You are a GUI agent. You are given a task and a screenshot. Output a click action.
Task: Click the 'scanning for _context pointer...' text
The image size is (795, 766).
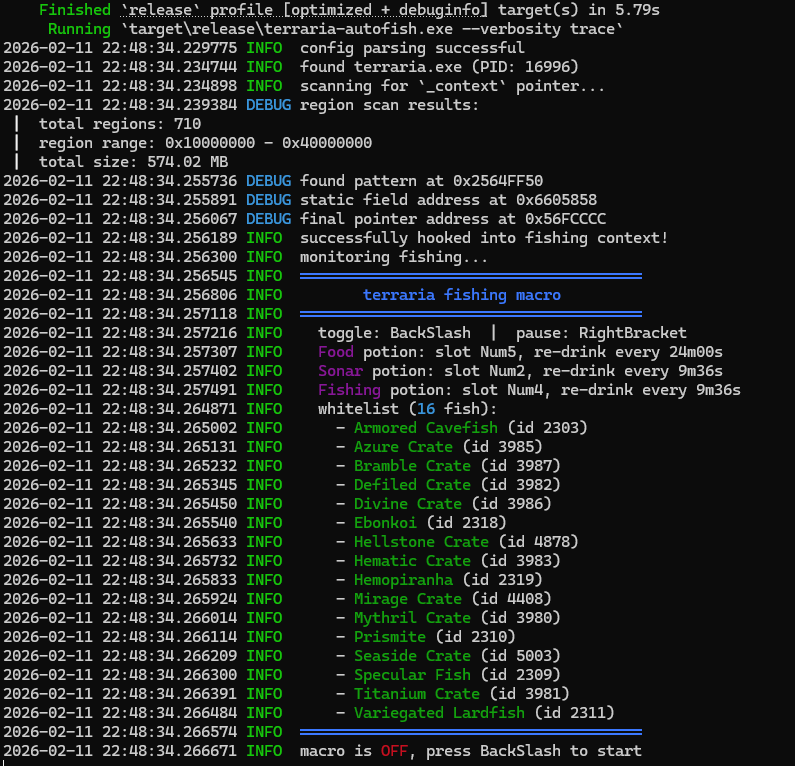coord(452,86)
